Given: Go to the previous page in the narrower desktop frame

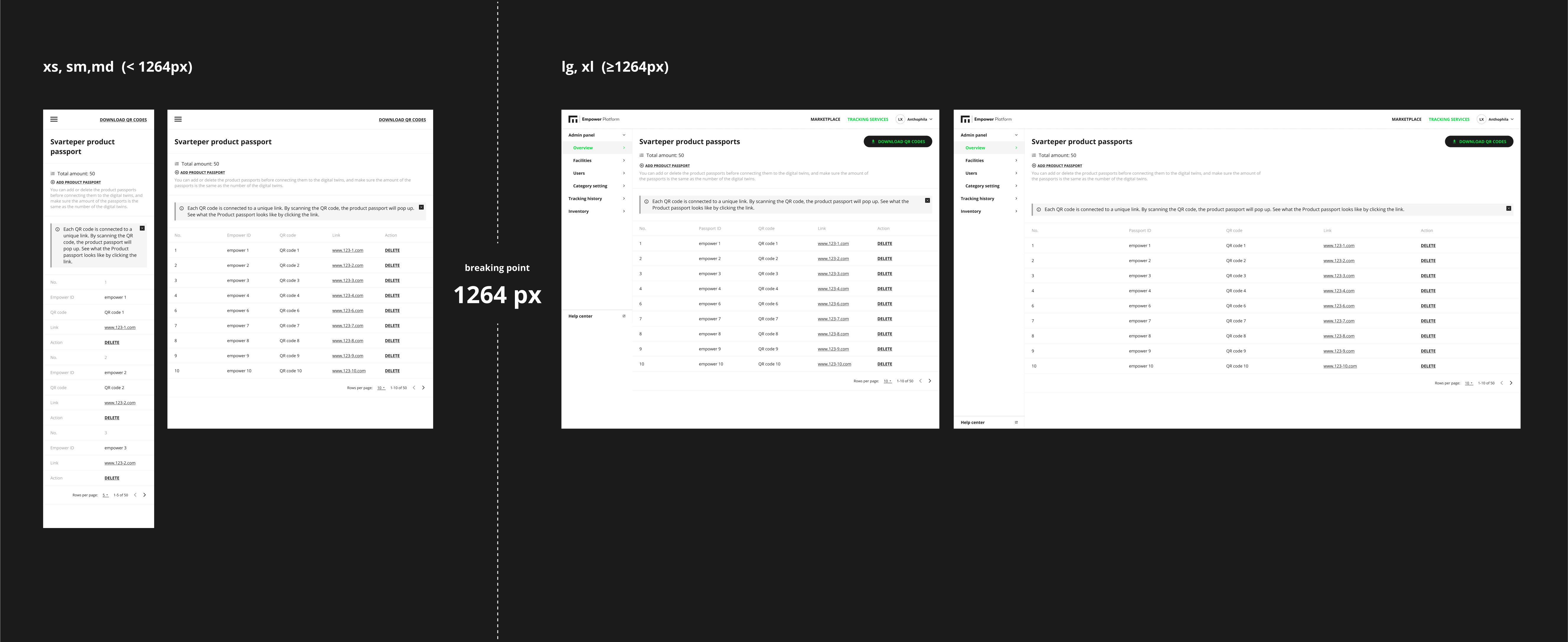Looking at the screenshot, I should pyautogui.click(x=920, y=381).
